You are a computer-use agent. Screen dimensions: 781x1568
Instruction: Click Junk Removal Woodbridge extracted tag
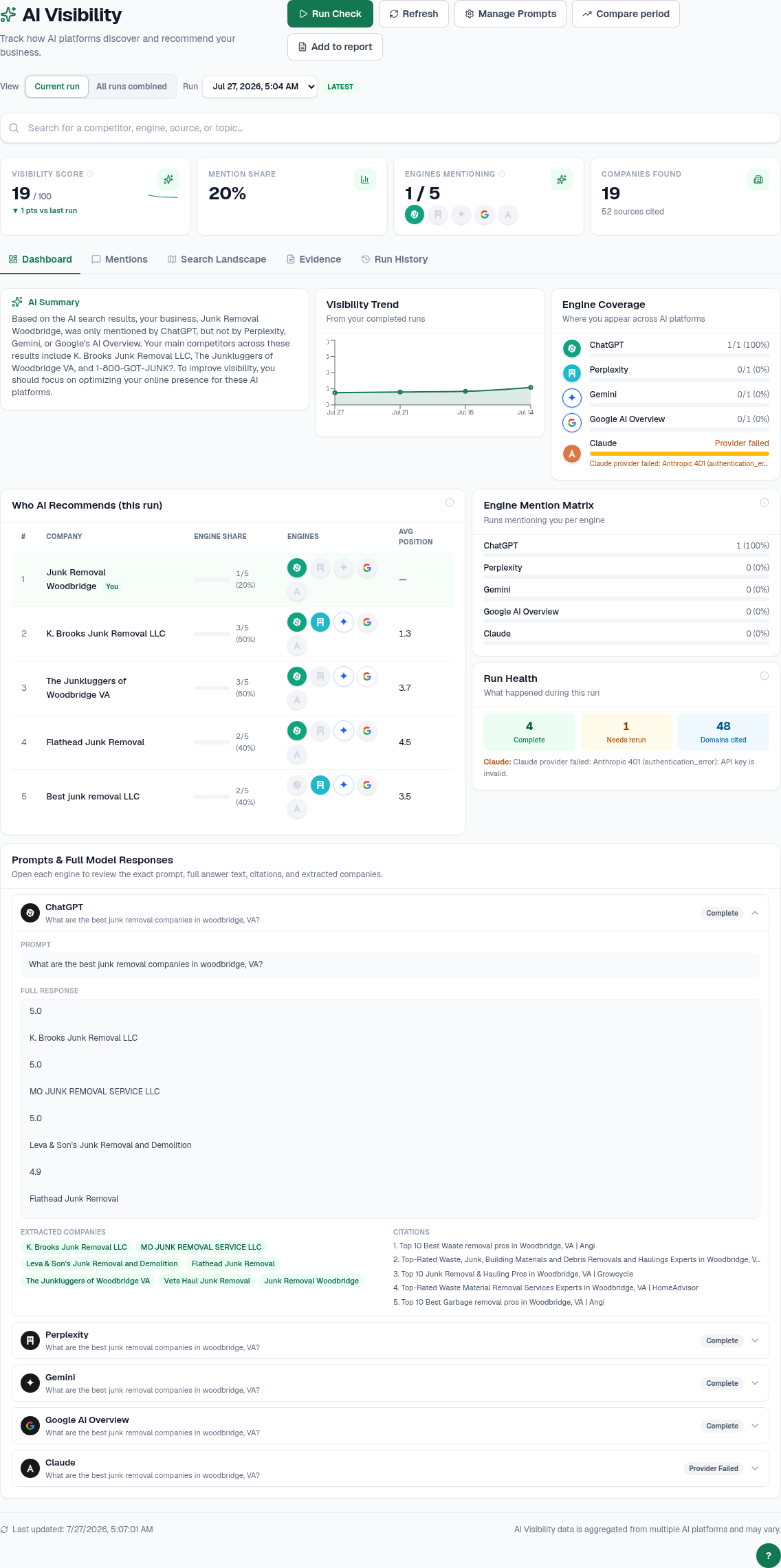[x=311, y=1281]
